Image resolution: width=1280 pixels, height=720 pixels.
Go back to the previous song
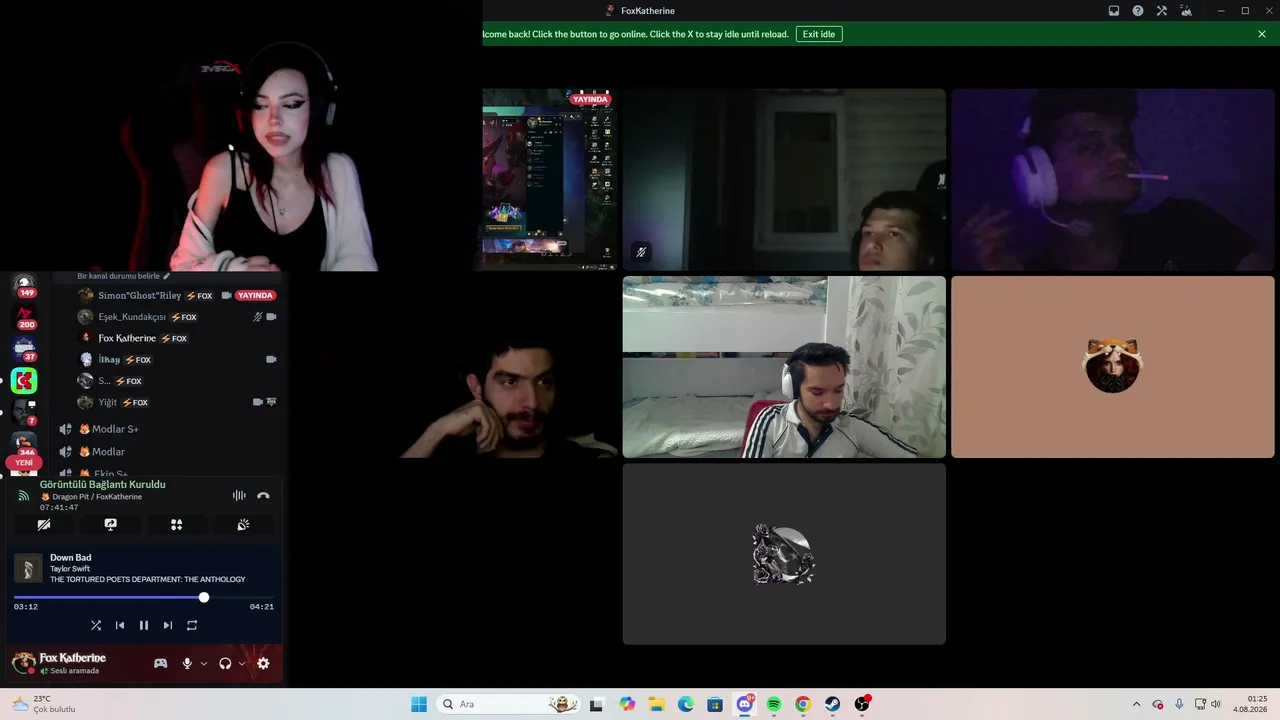[120, 625]
